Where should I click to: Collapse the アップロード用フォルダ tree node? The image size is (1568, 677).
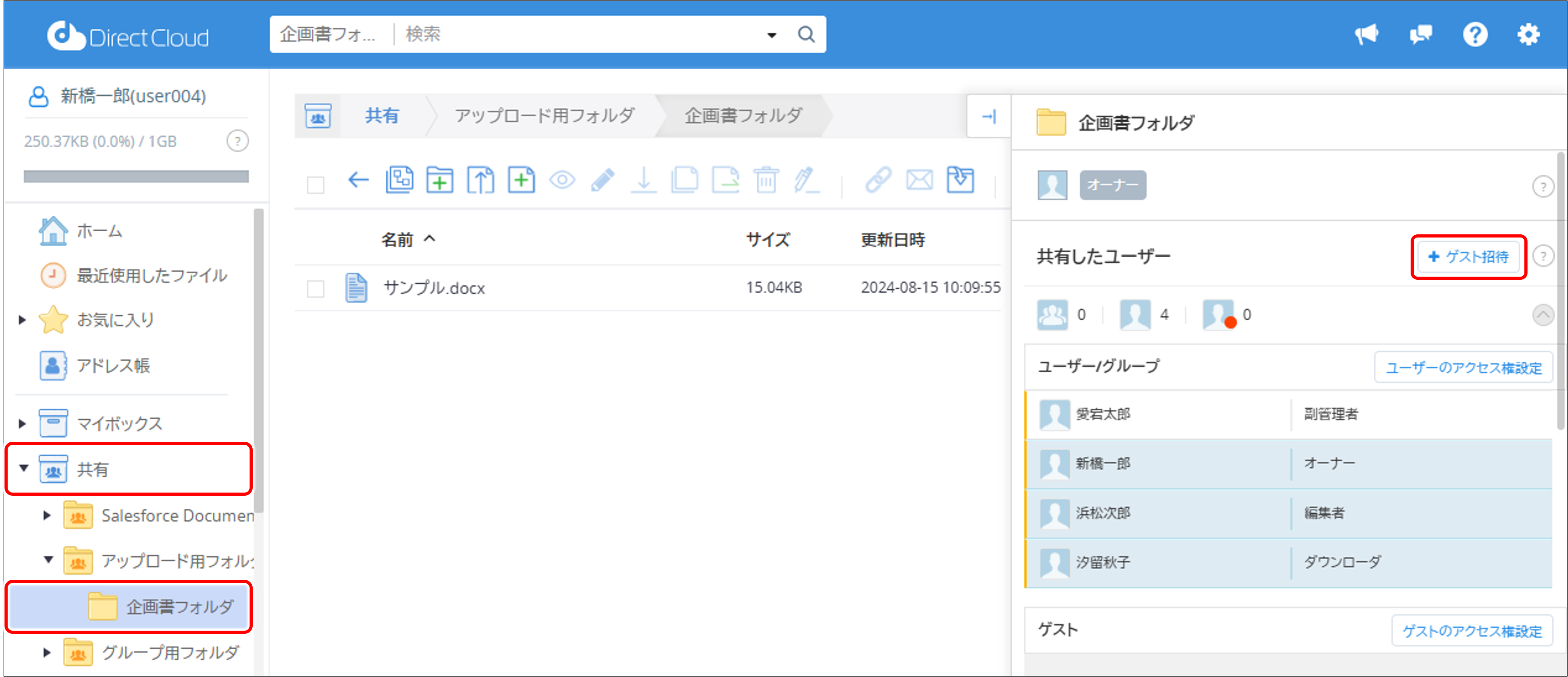tap(48, 560)
